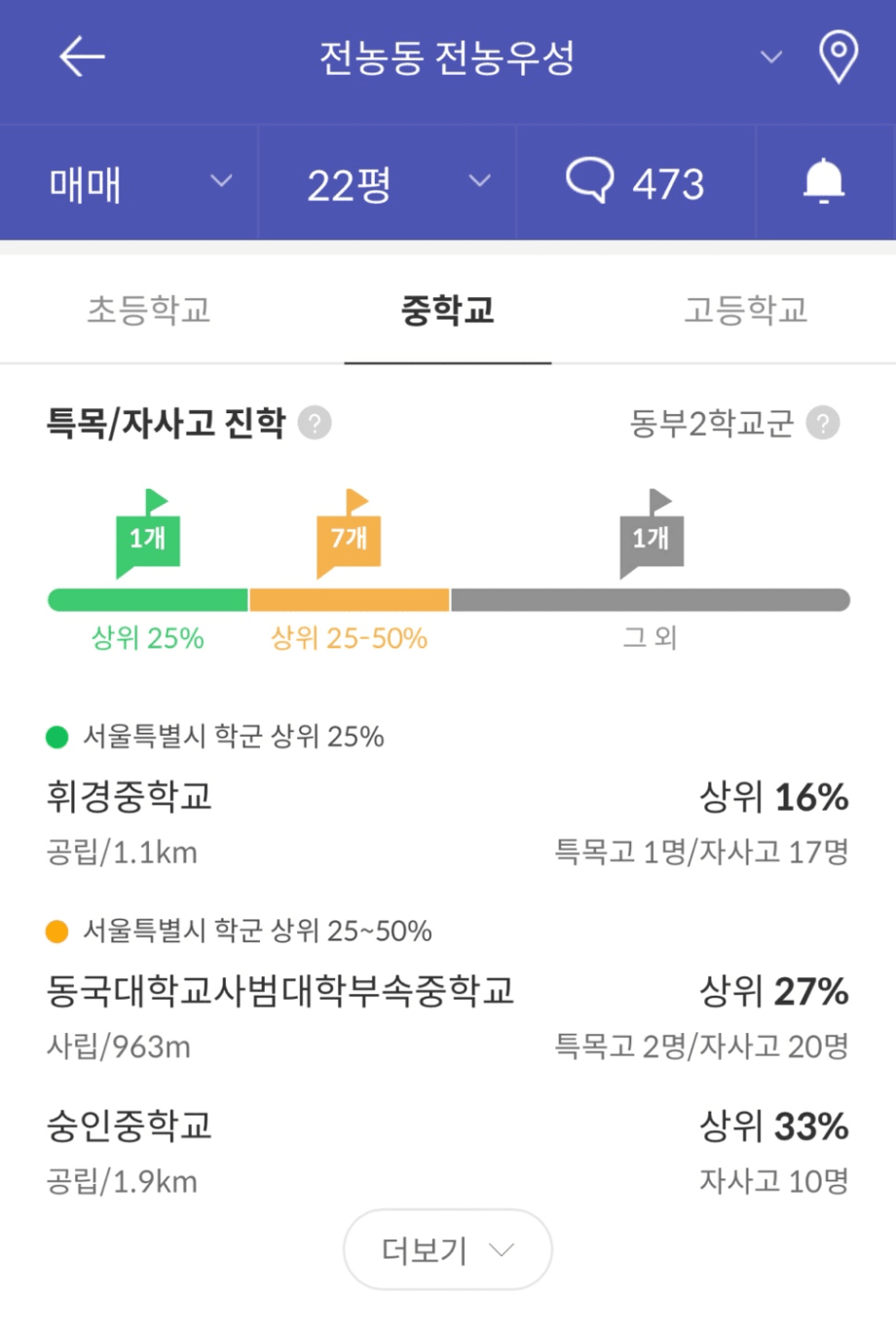Open the map location pin icon
The height and width of the screenshot is (1334, 896).
(838, 57)
